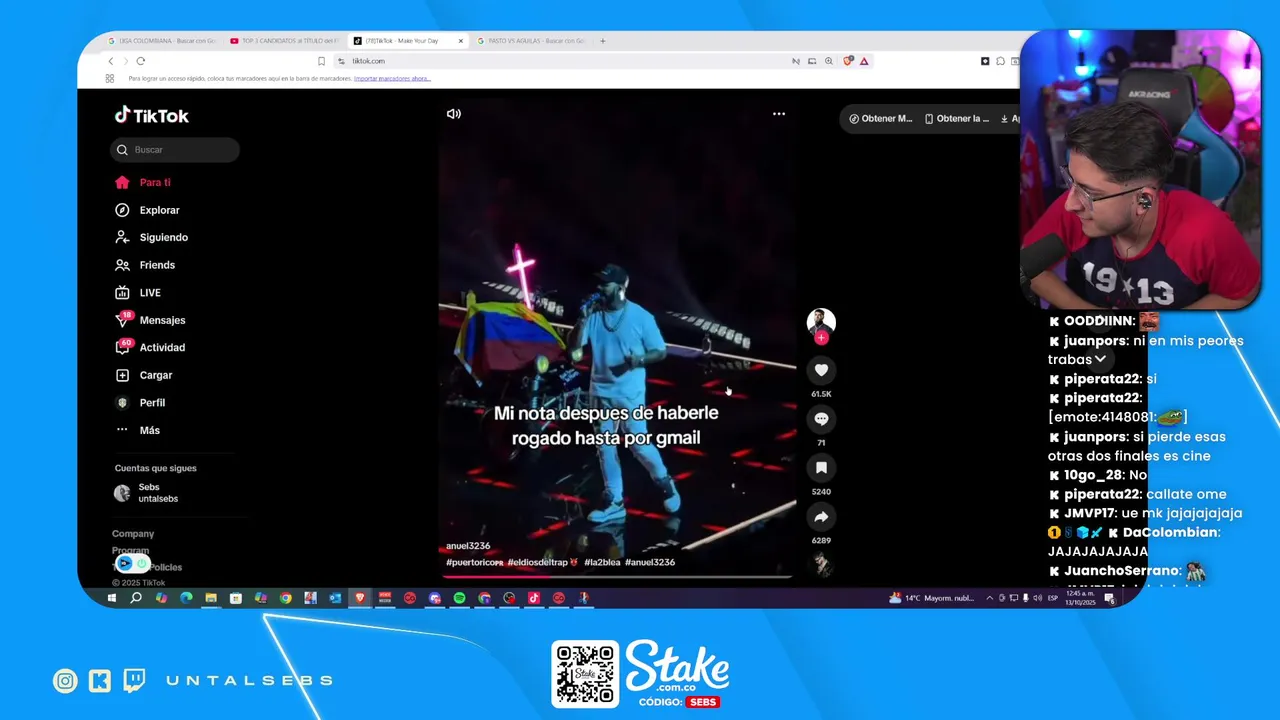Image resolution: width=1280 pixels, height=720 pixels.
Task: Switch the ESP input language indicator
Action: click(1053, 598)
